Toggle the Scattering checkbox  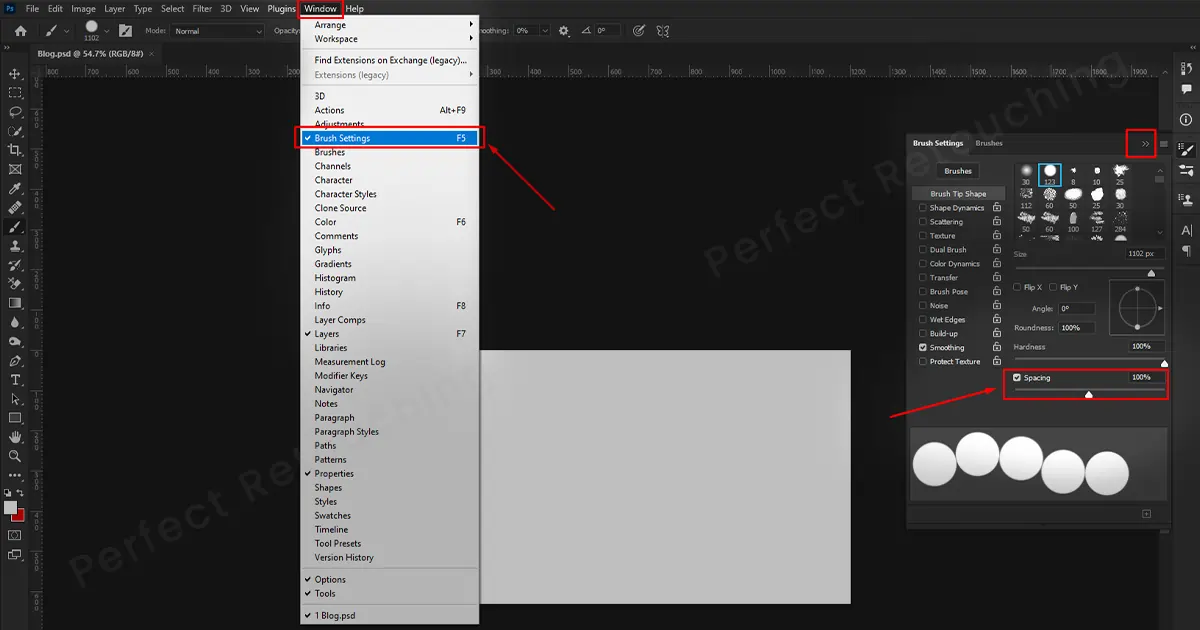(x=922, y=221)
